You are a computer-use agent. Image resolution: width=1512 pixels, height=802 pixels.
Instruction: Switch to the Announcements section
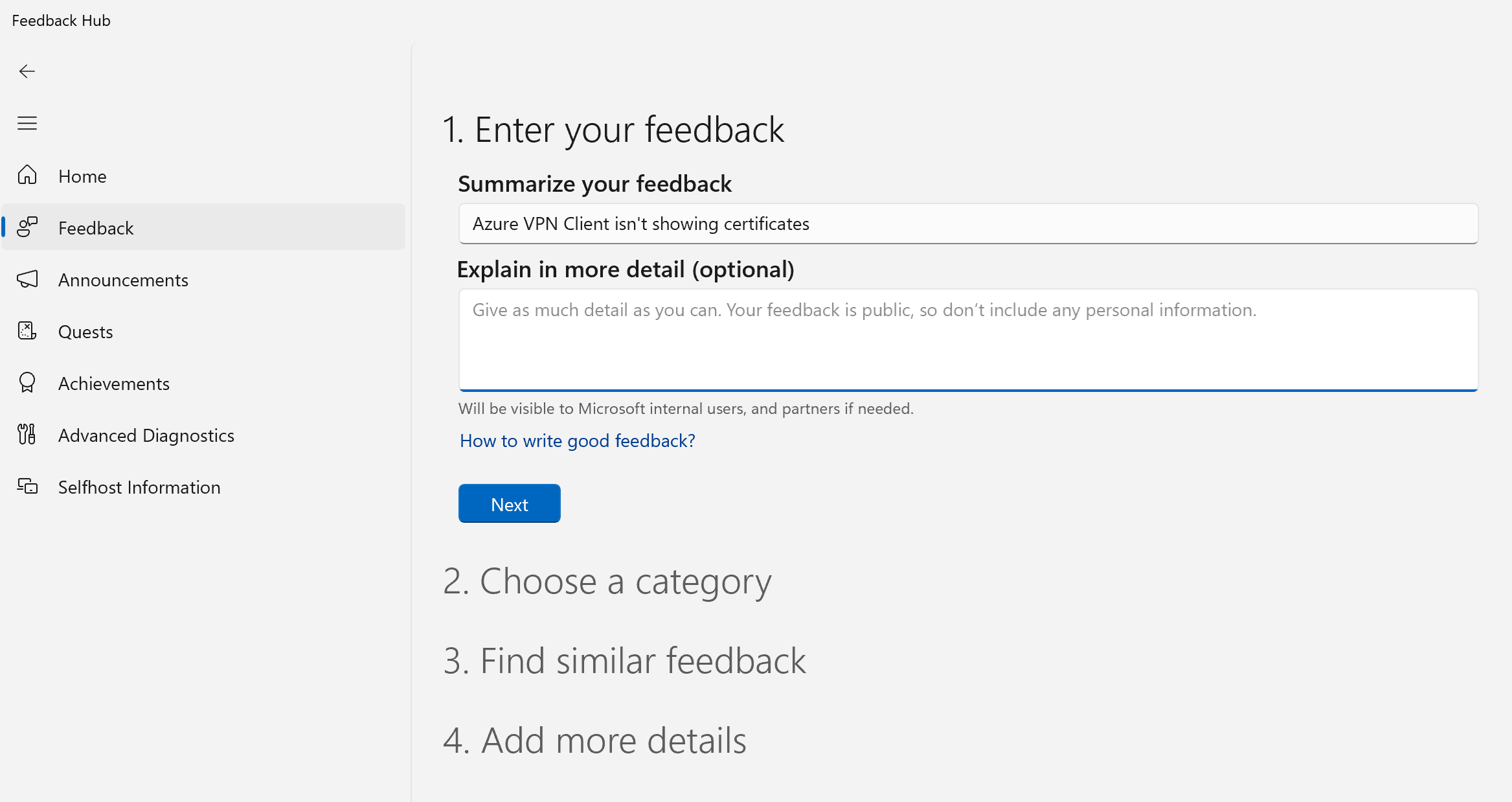coord(123,279)
